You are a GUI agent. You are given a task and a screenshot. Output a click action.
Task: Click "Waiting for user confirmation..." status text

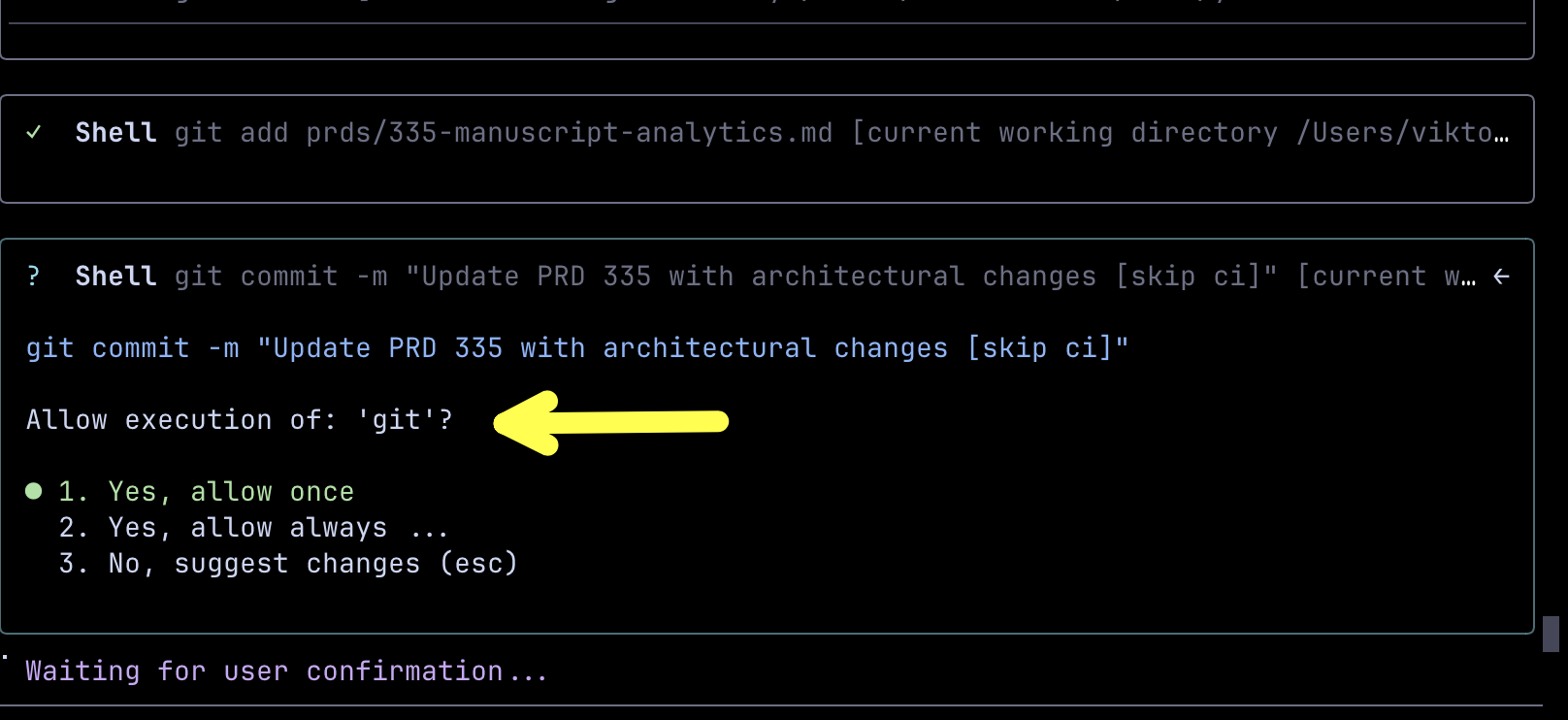coord(286,671)
